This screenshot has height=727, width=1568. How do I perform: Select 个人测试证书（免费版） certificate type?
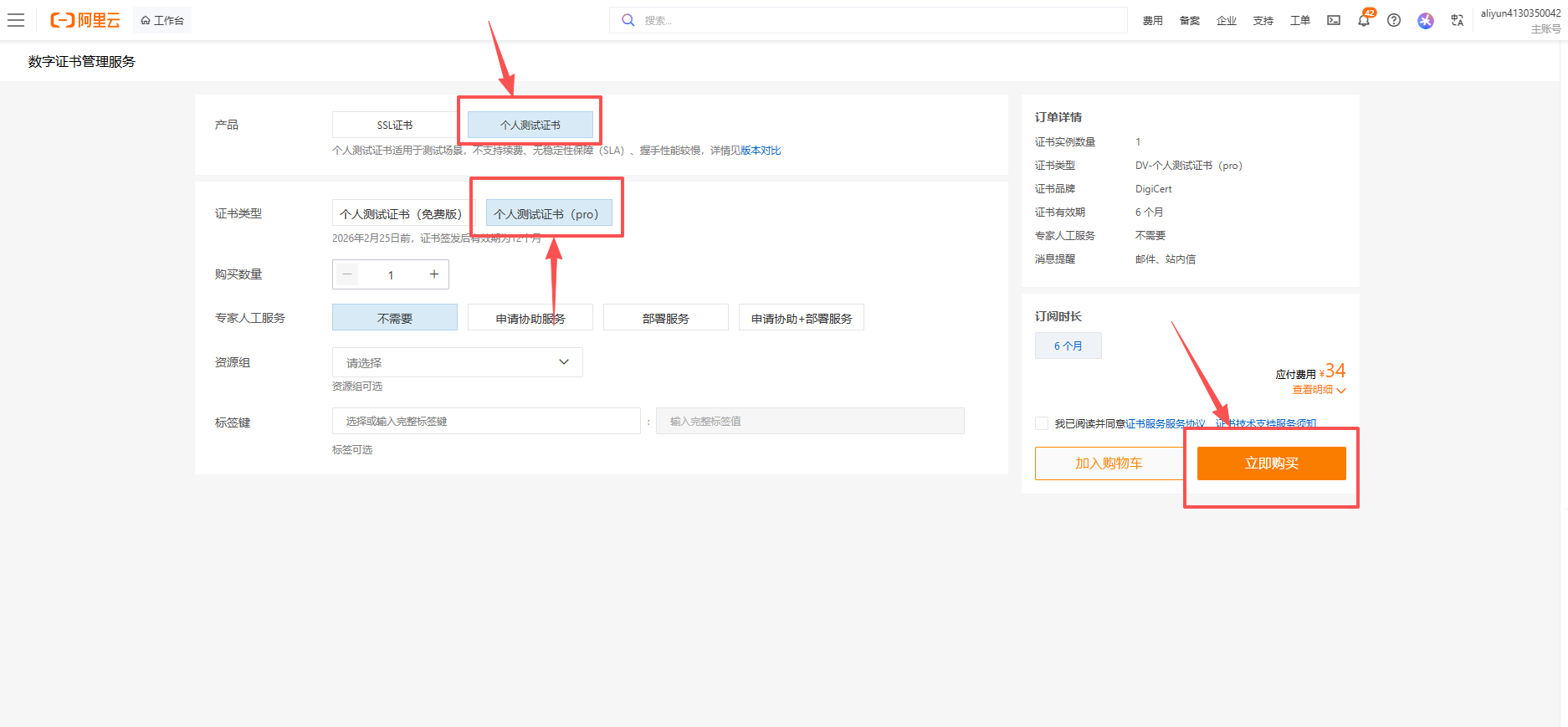(401, 214)
